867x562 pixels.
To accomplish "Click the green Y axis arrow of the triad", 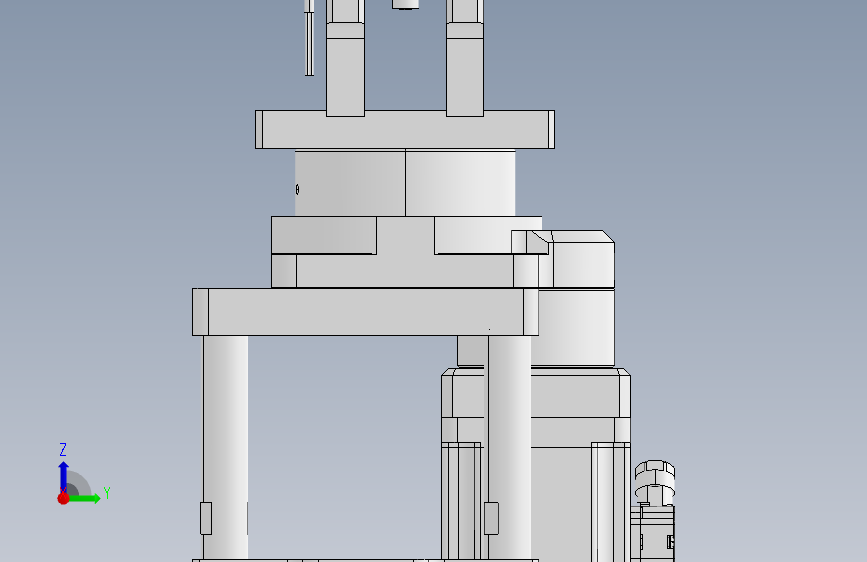I will (83, 498).
